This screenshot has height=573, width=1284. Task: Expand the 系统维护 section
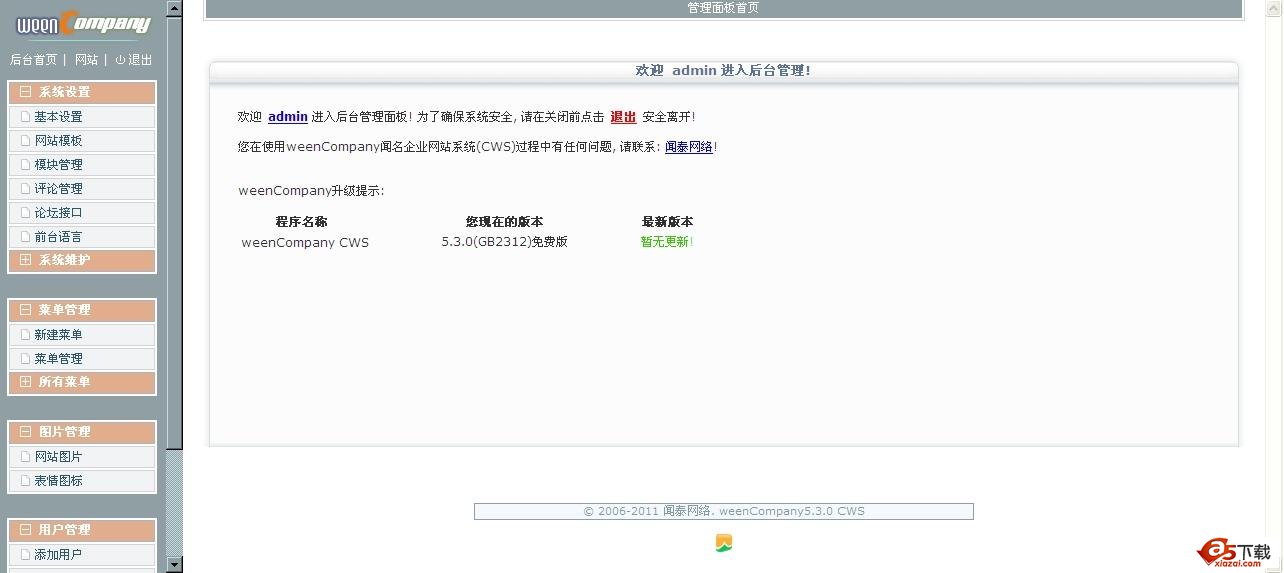pyautogui.click(x=82, y=260)
